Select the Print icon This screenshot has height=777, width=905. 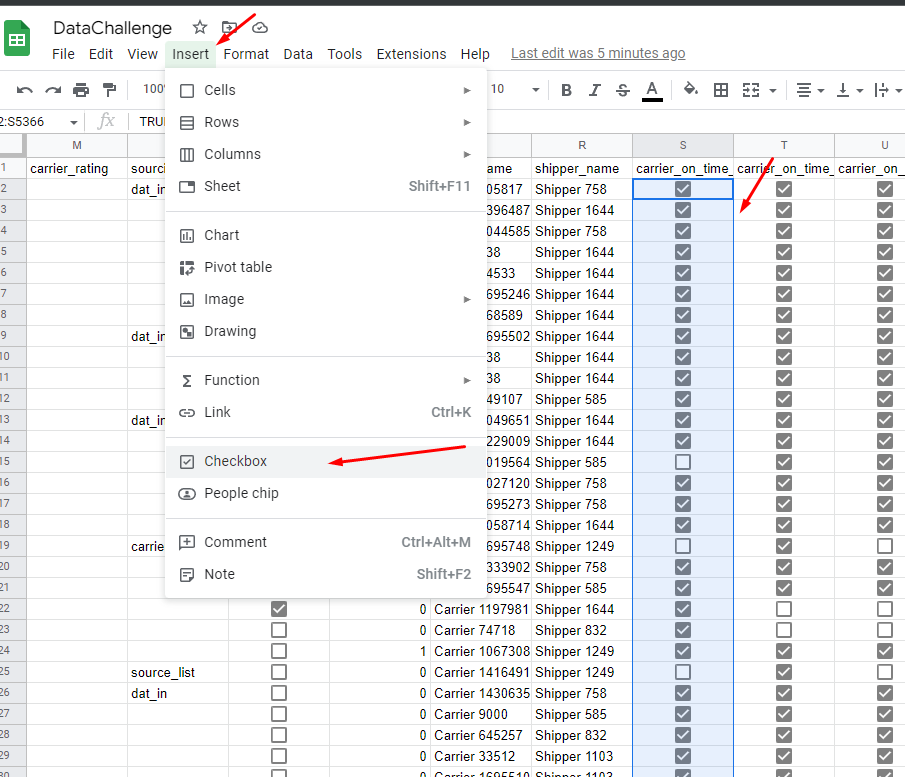80,89
